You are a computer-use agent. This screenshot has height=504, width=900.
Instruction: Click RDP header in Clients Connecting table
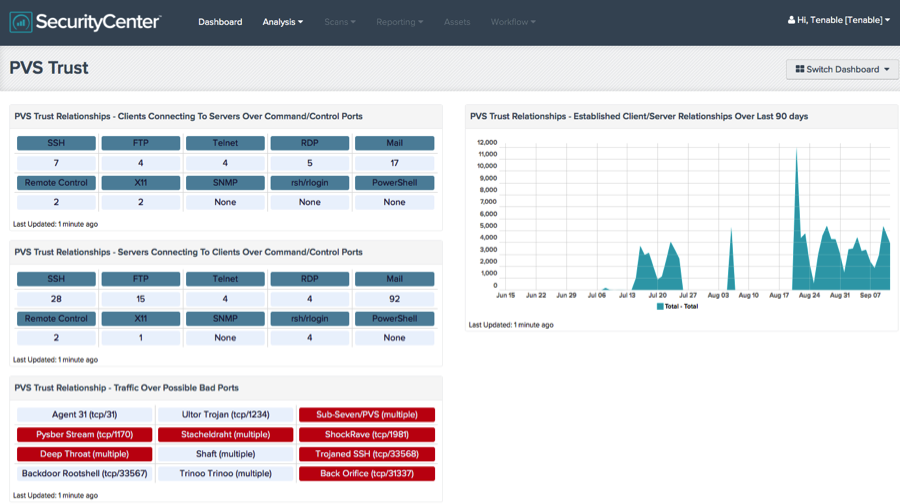tap(309, 143)
